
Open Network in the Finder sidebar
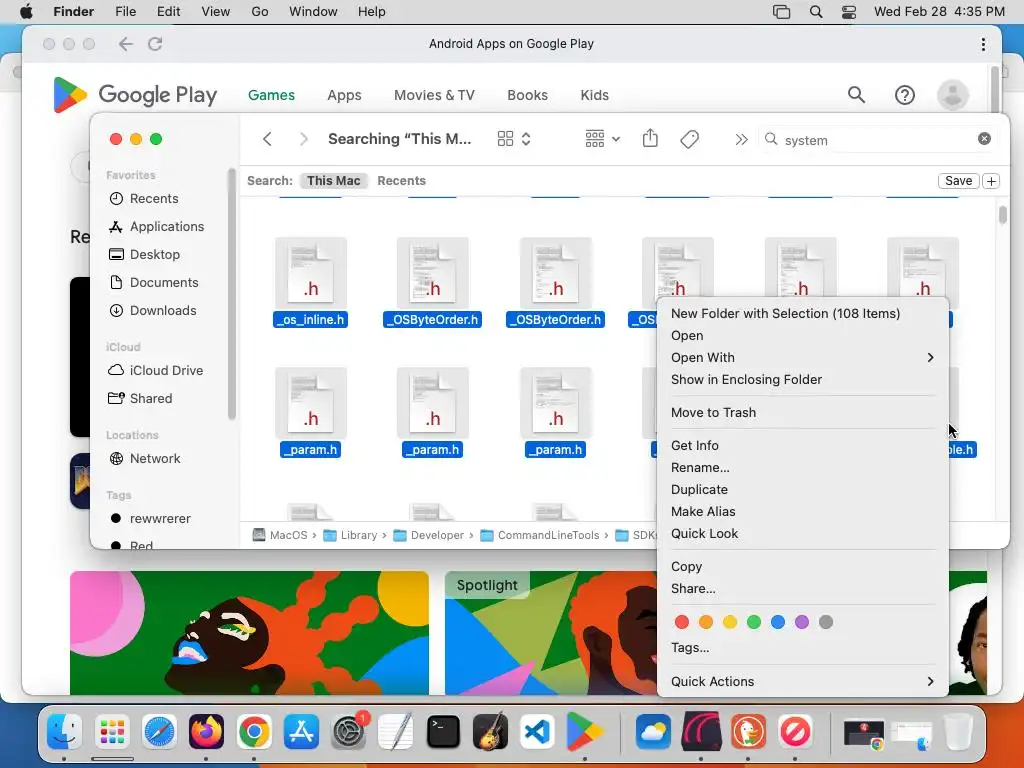coord(155,458)
